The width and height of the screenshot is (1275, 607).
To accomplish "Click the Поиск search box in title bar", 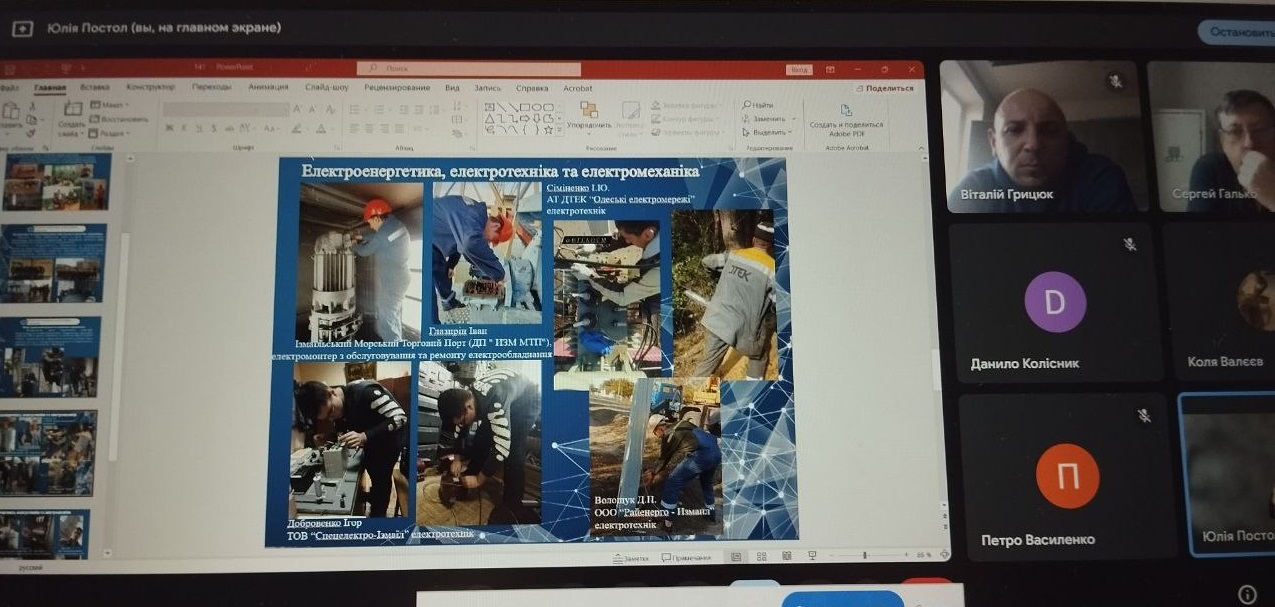I will [469, 69].
